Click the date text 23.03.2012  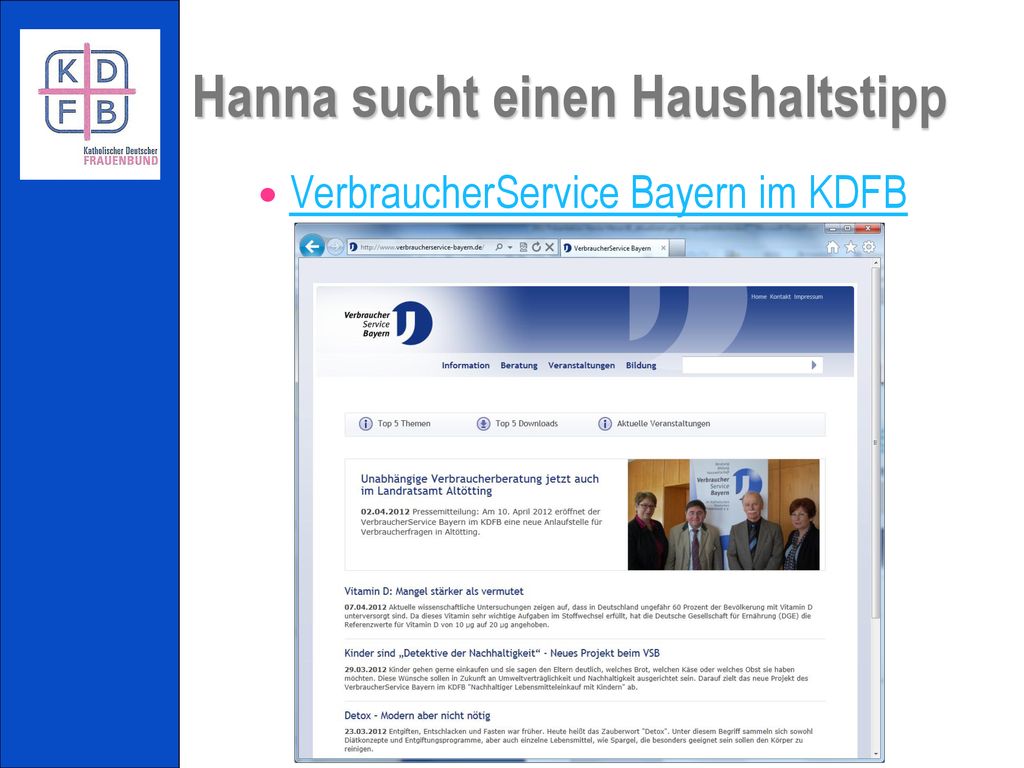tap(366, 731)
